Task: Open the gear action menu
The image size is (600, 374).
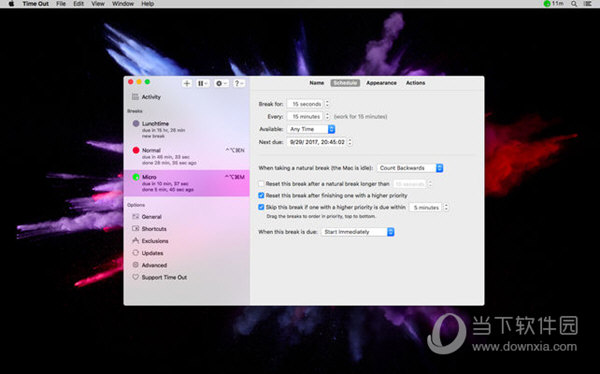Action: pyautogui.click(x=221, y=83)
